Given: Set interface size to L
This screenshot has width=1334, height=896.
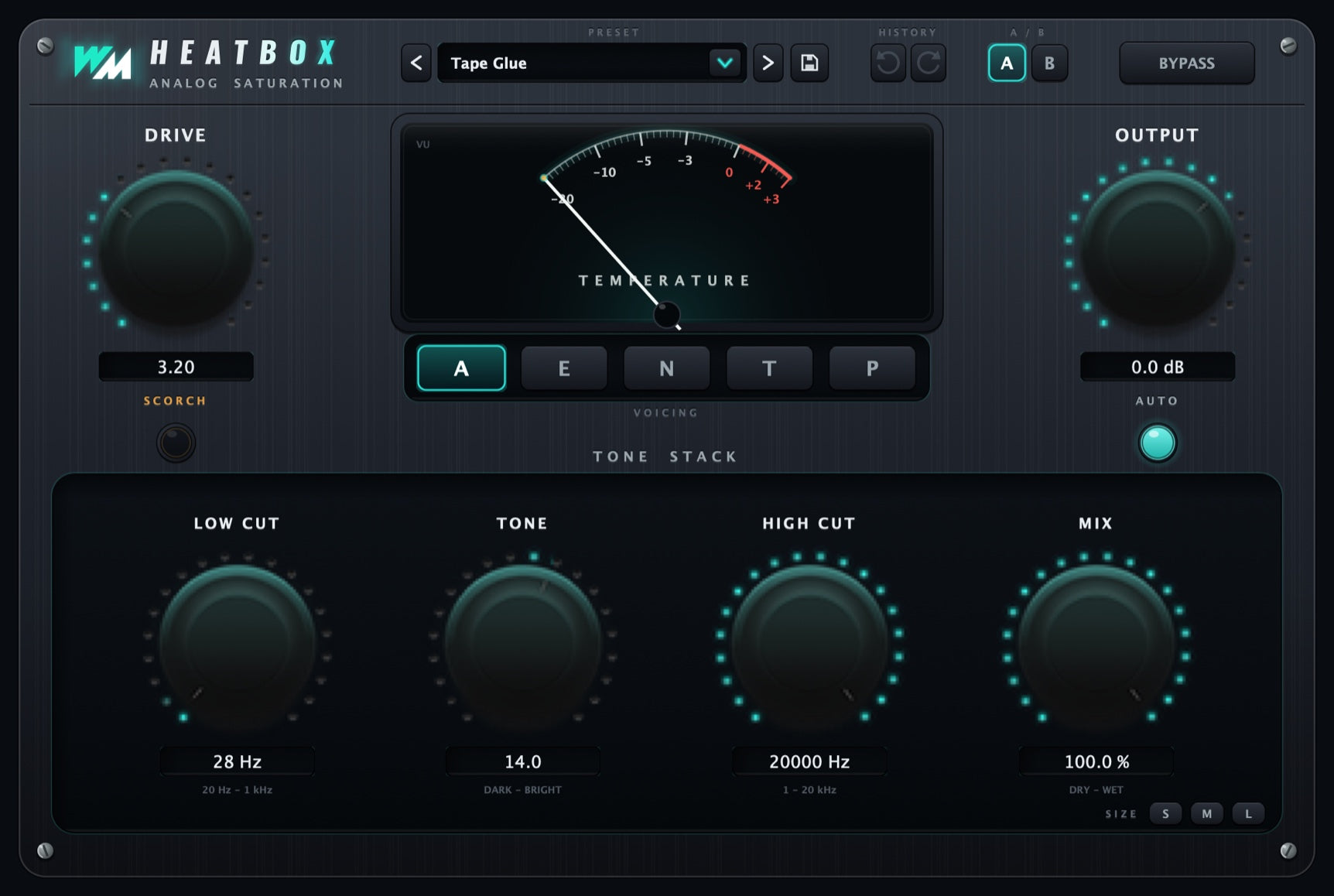Looking at the screenshot, I should tap(1248, 814).
